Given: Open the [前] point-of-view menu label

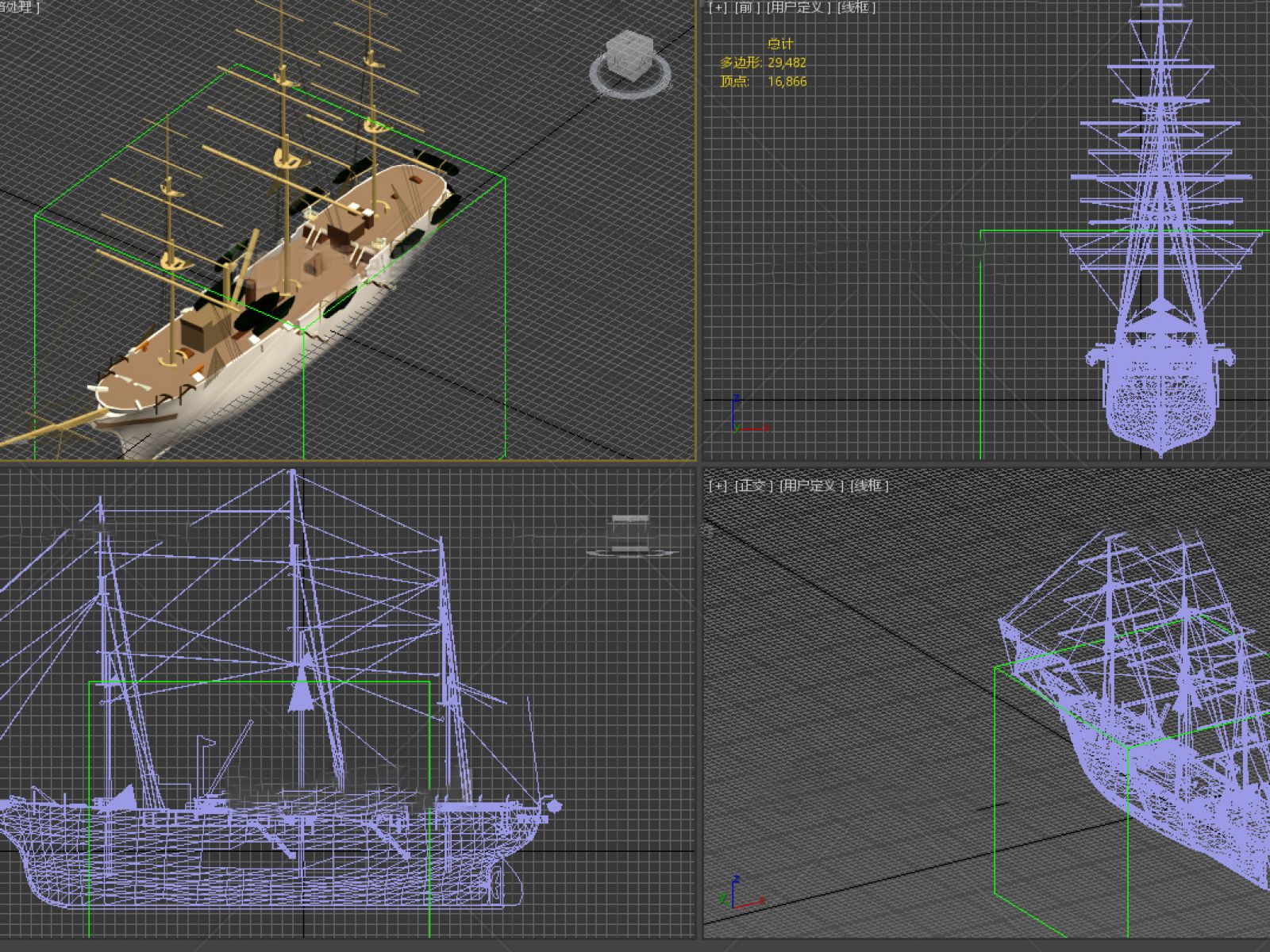Looking at the screenshot, I should point(747,8).
